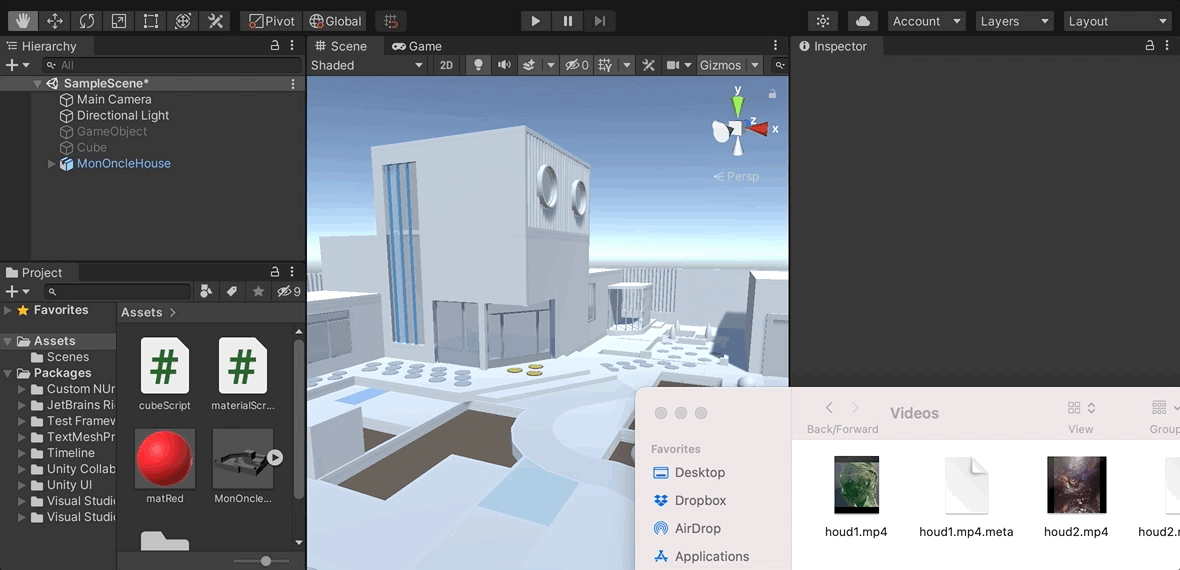Toggle scene lighting bulb icon
Viewport: 1180px width, 570px height.
coord(478,65)
